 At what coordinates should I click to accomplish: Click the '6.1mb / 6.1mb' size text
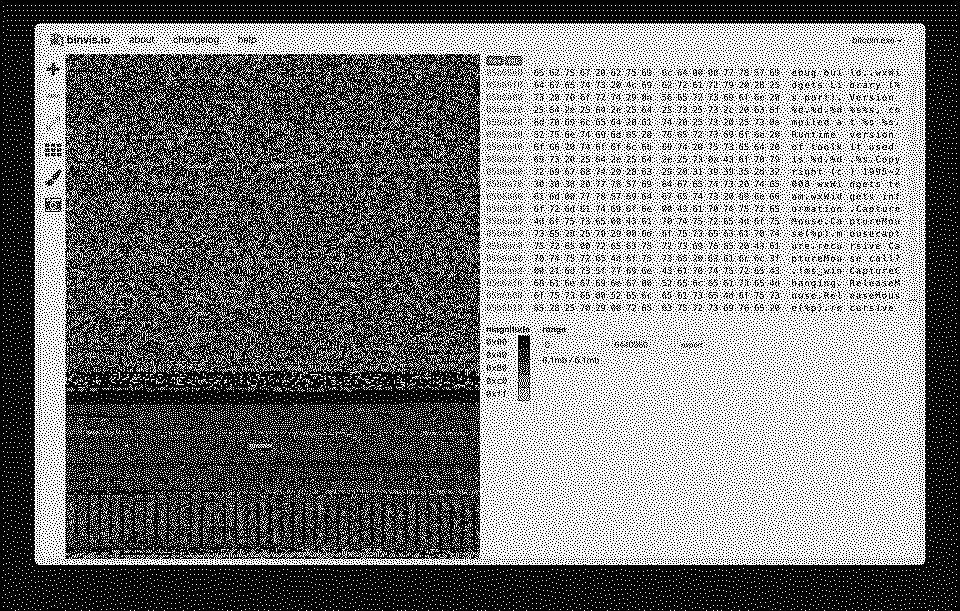click(x=571, y=361)
